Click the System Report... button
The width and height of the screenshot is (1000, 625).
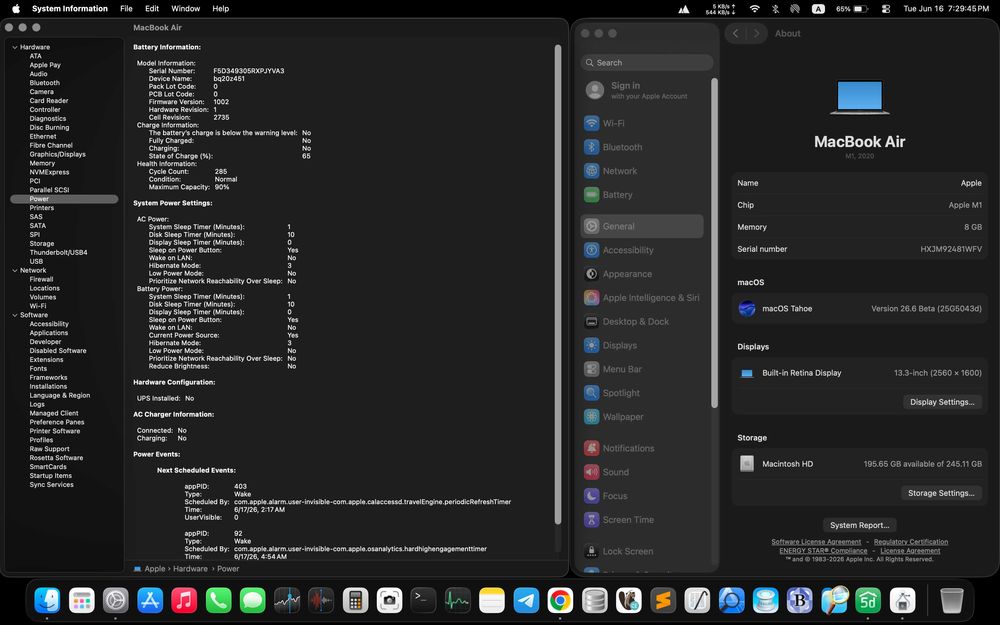point(859,525)
